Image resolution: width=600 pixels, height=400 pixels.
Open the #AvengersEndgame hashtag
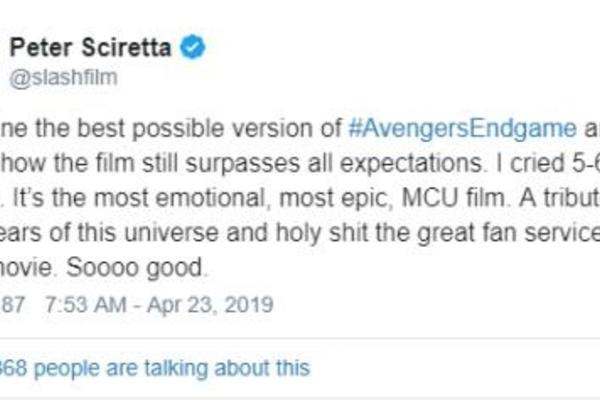(x=462, y=128)
